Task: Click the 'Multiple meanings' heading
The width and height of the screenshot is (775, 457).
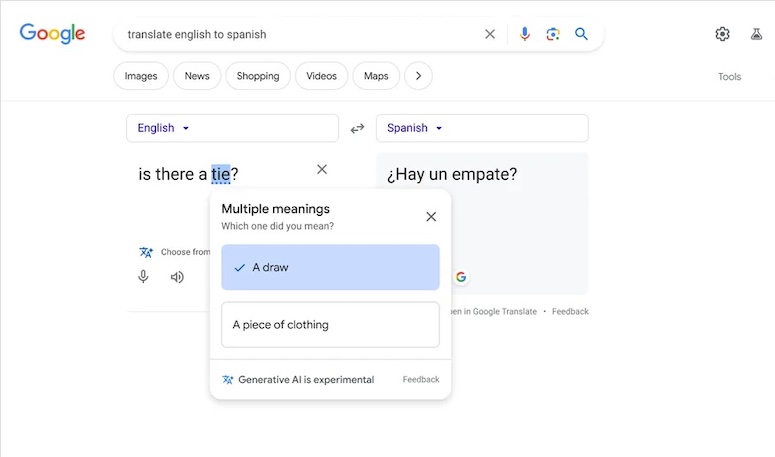Action: tap(275, 208)
